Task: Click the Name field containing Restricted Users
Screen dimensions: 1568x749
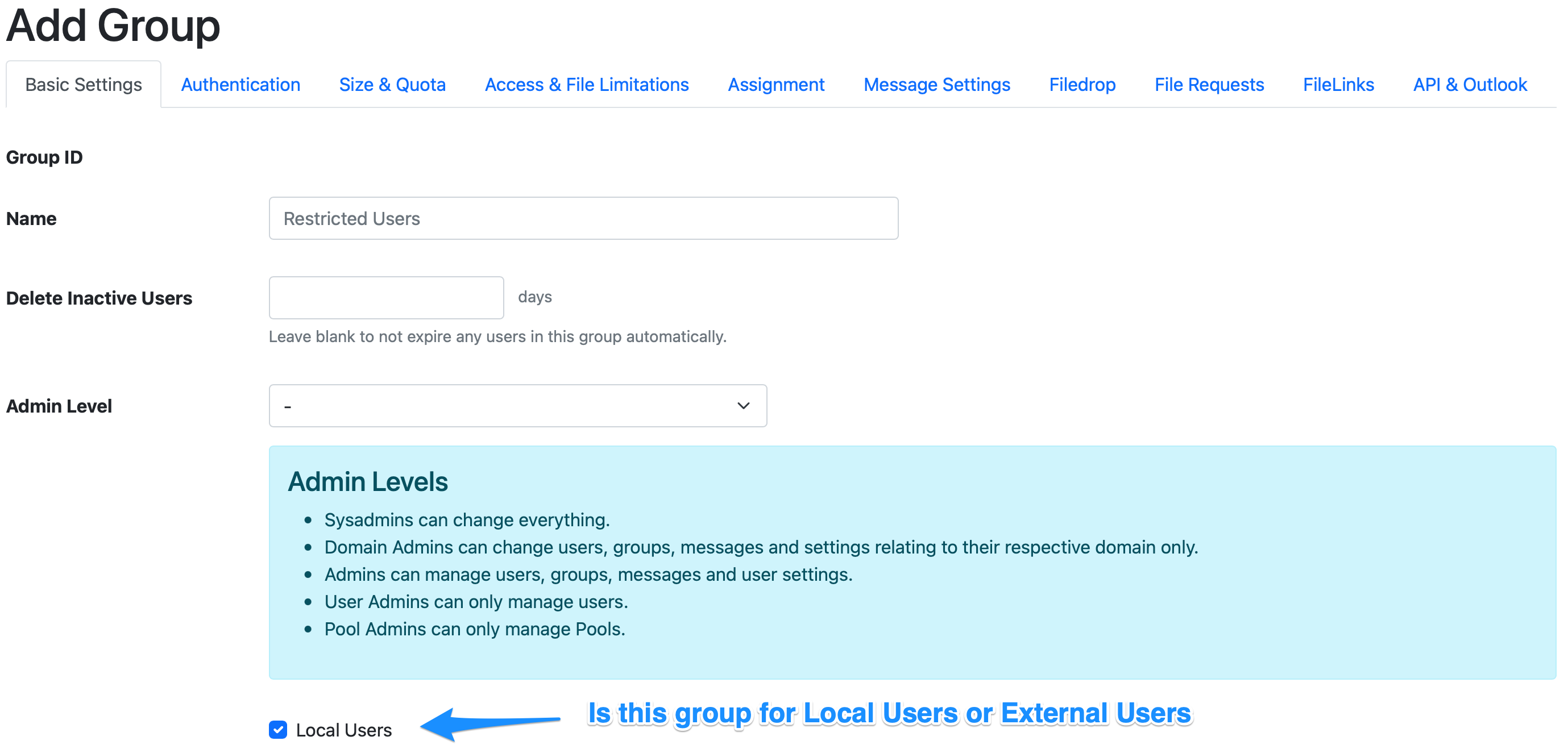Action: [583, 218]
